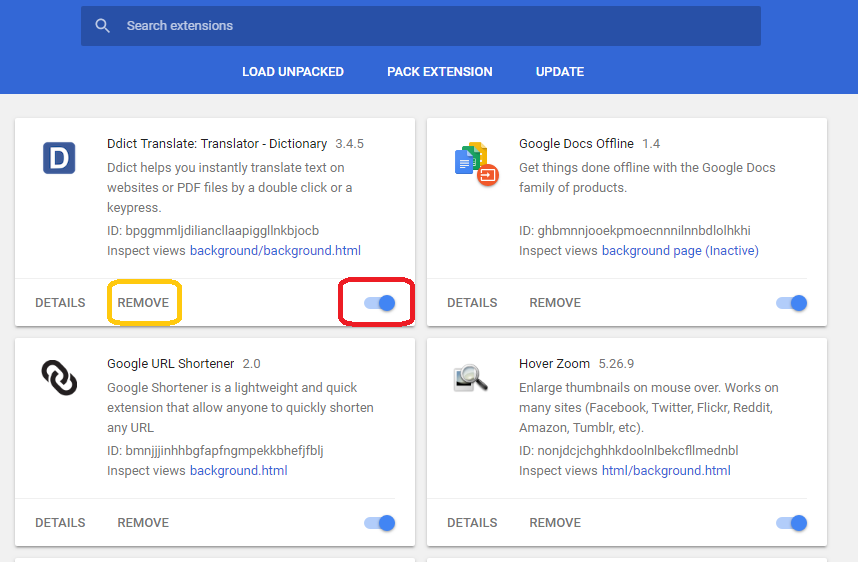The image size is (858, 562).
Task: Remove the Ddict Translate extension
Action: point(143,303)
